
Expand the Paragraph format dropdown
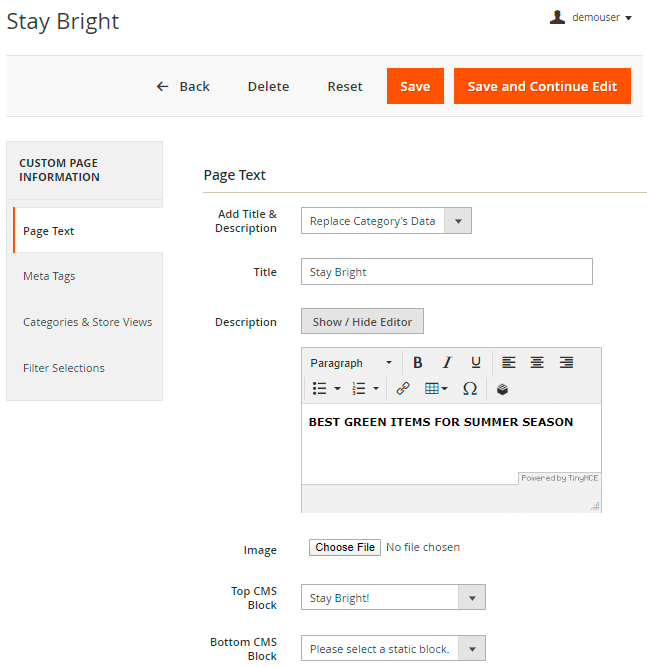pos(351,362)
